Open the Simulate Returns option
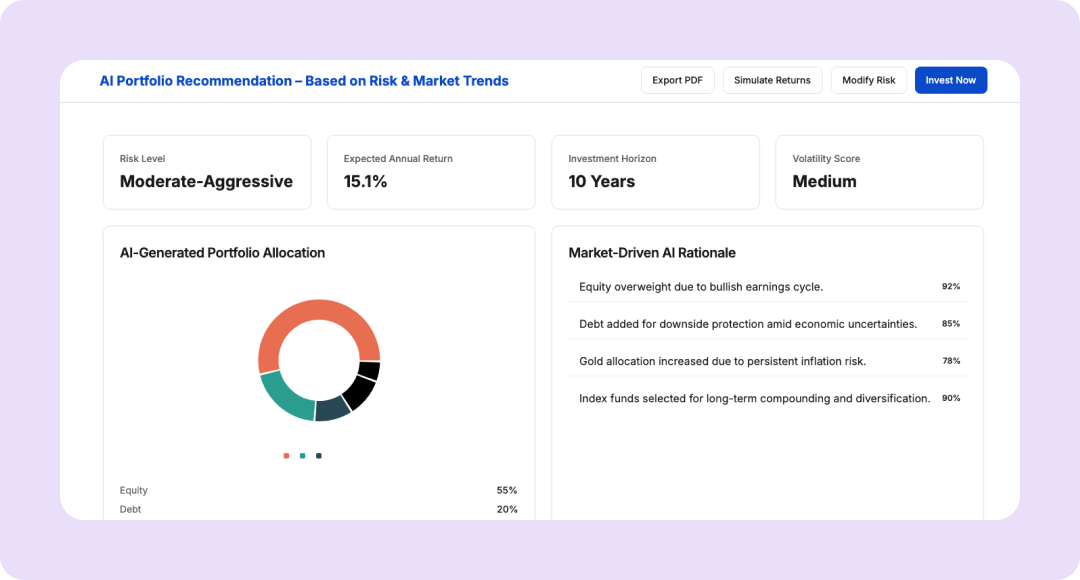Image resolution: width=1080 pixels, height=580 pixels. click(x=772, y=80)
